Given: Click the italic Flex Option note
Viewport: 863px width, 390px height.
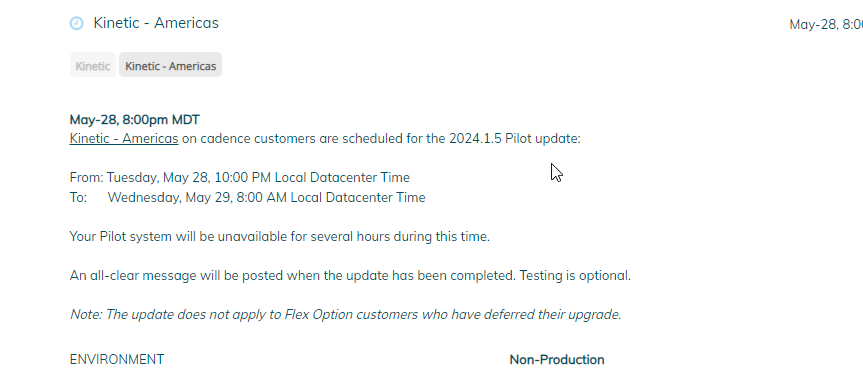Looking at the screenshot, I should [346, 315].
